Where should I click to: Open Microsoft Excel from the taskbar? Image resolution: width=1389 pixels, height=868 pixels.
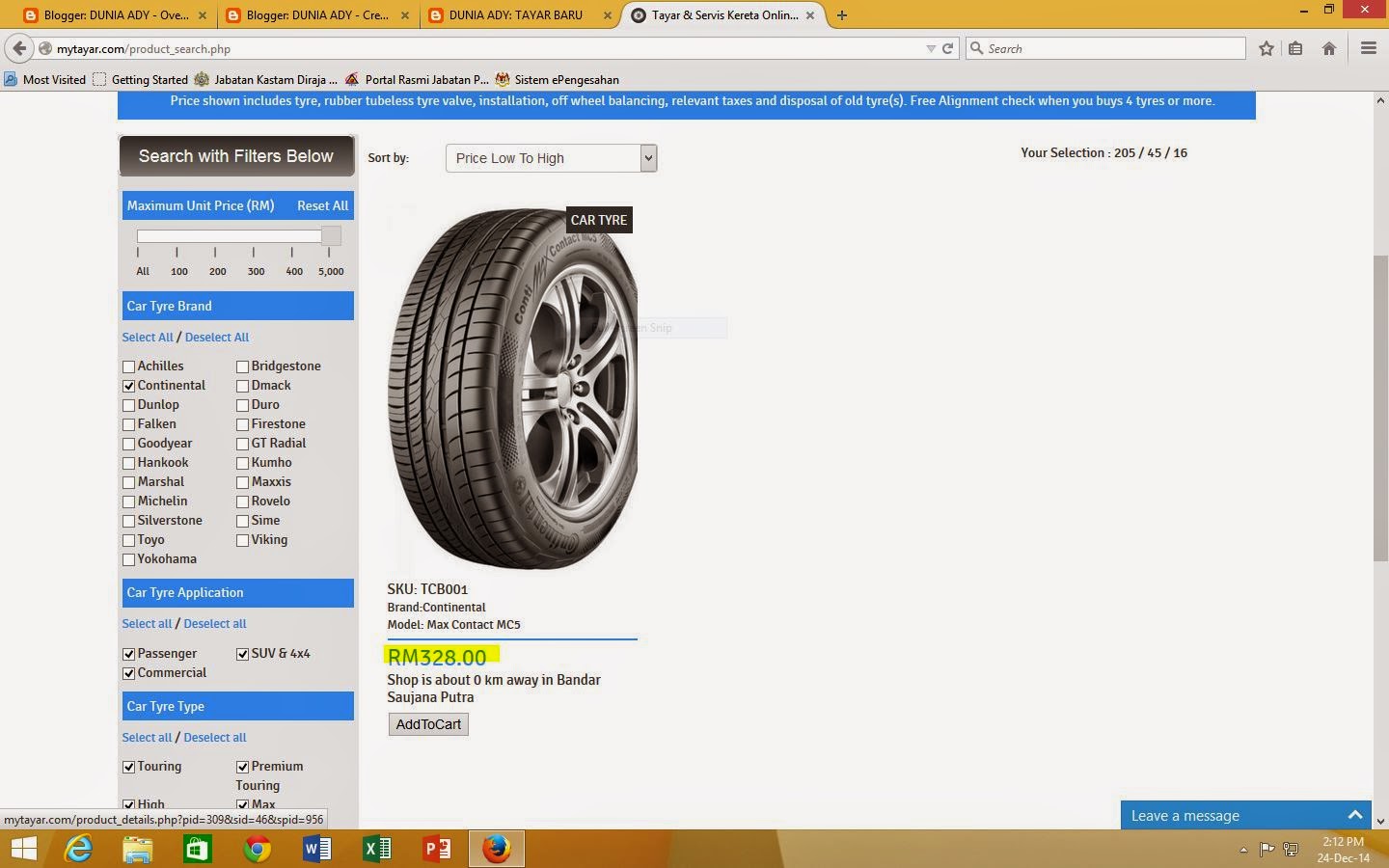(376, 849)
